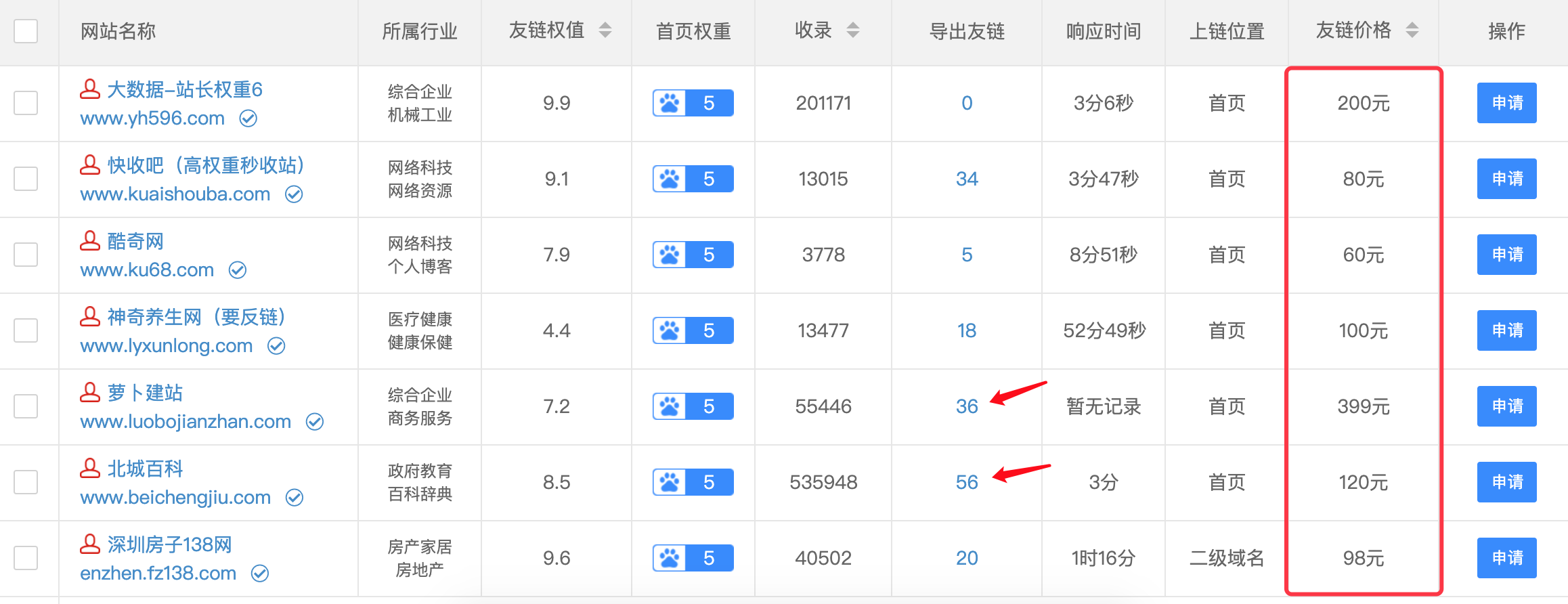Click verified badge next to www.beichengjiu.com
Image resolution: width=1568 pixels, height=604 pixels.
click(295, 498)
